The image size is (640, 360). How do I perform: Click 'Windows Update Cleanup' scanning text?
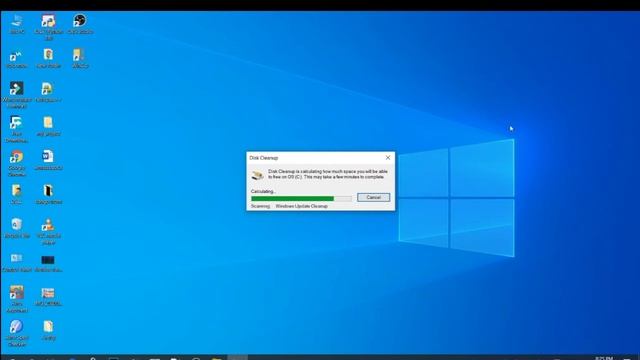(302, 206)
